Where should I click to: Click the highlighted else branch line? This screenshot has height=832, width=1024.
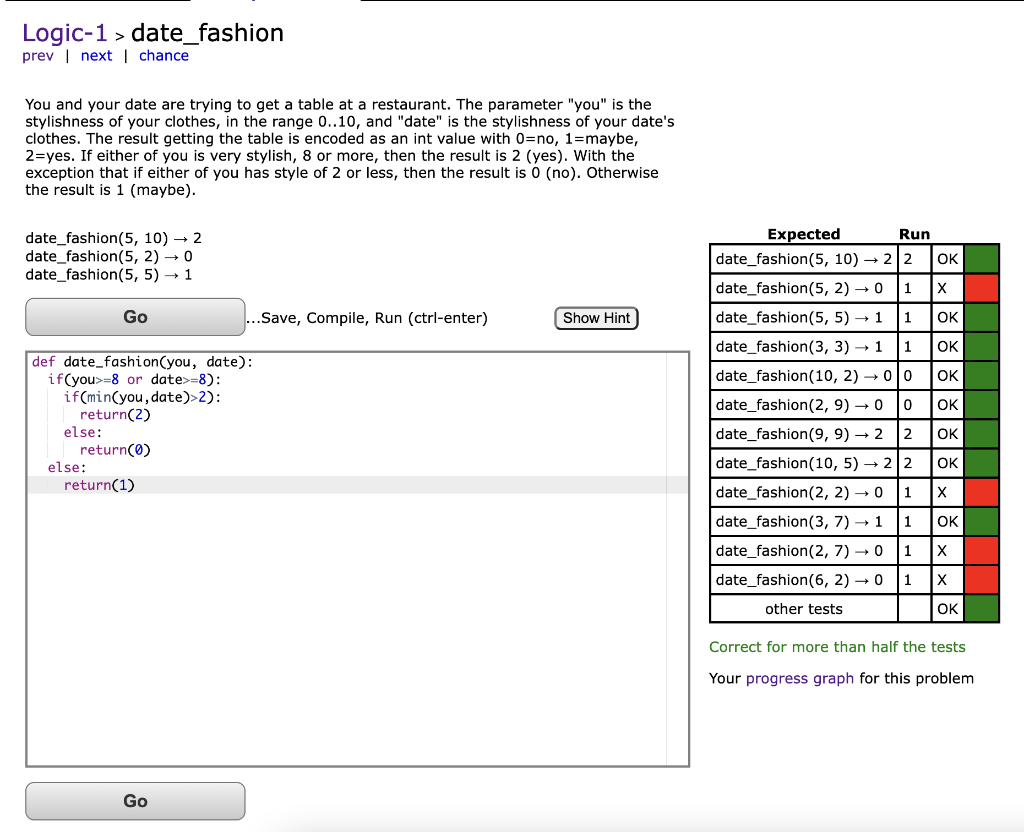56,467
